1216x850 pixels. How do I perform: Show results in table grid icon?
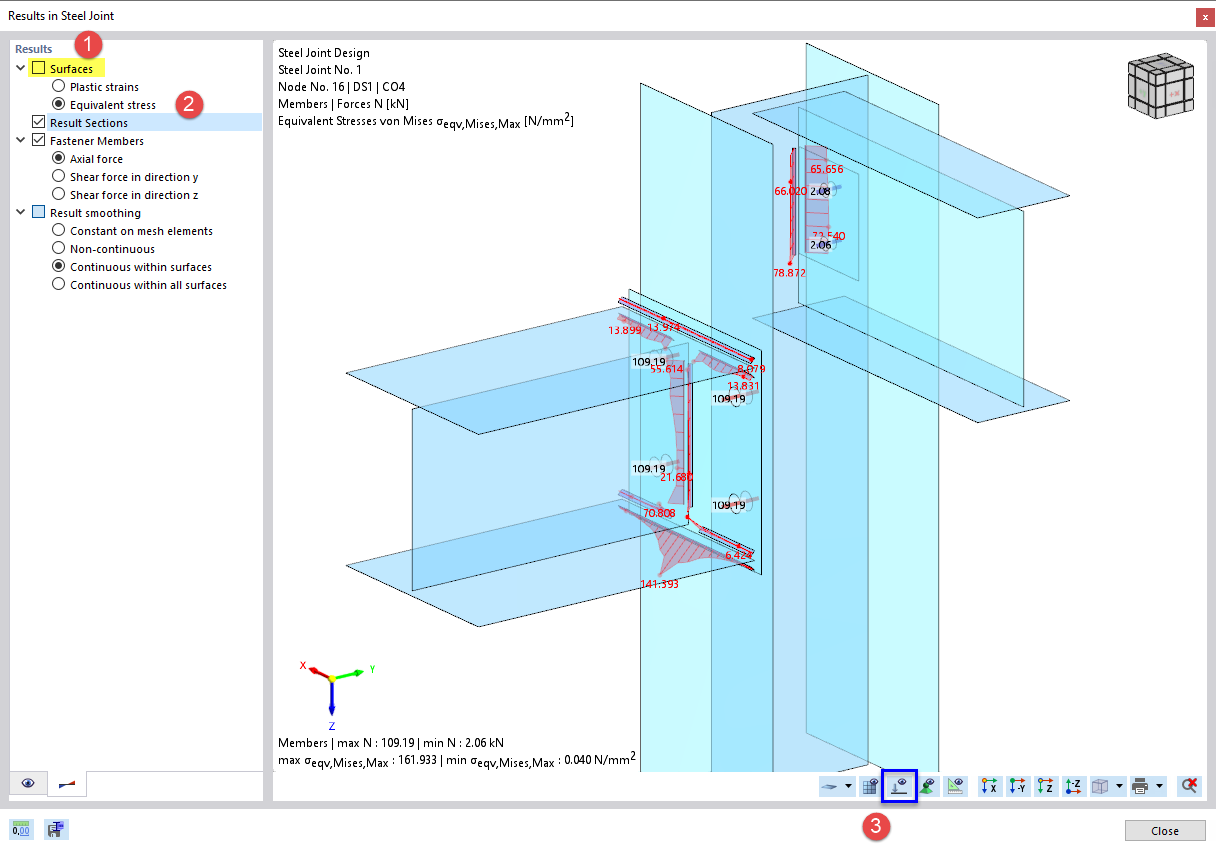(870, 786)
